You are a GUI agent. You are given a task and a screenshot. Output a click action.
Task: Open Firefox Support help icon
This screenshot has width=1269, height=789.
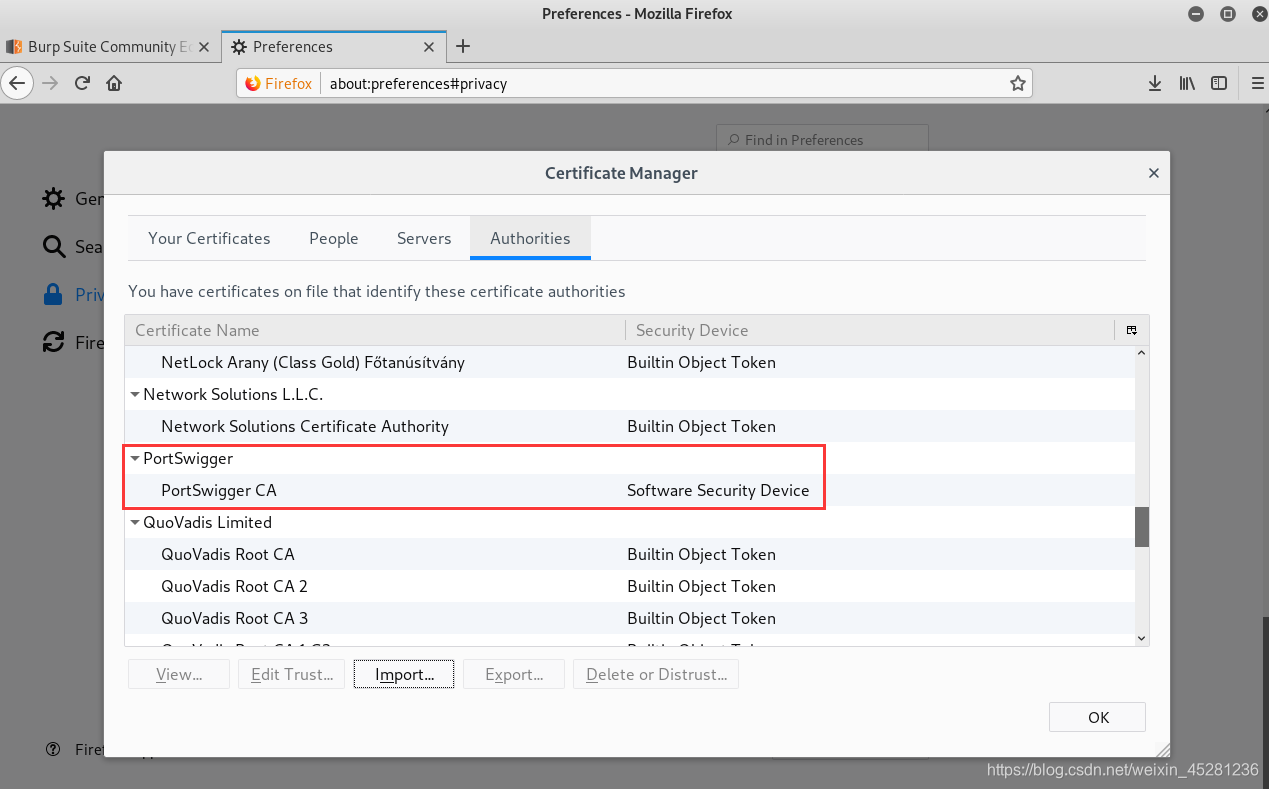click(53, 749)
